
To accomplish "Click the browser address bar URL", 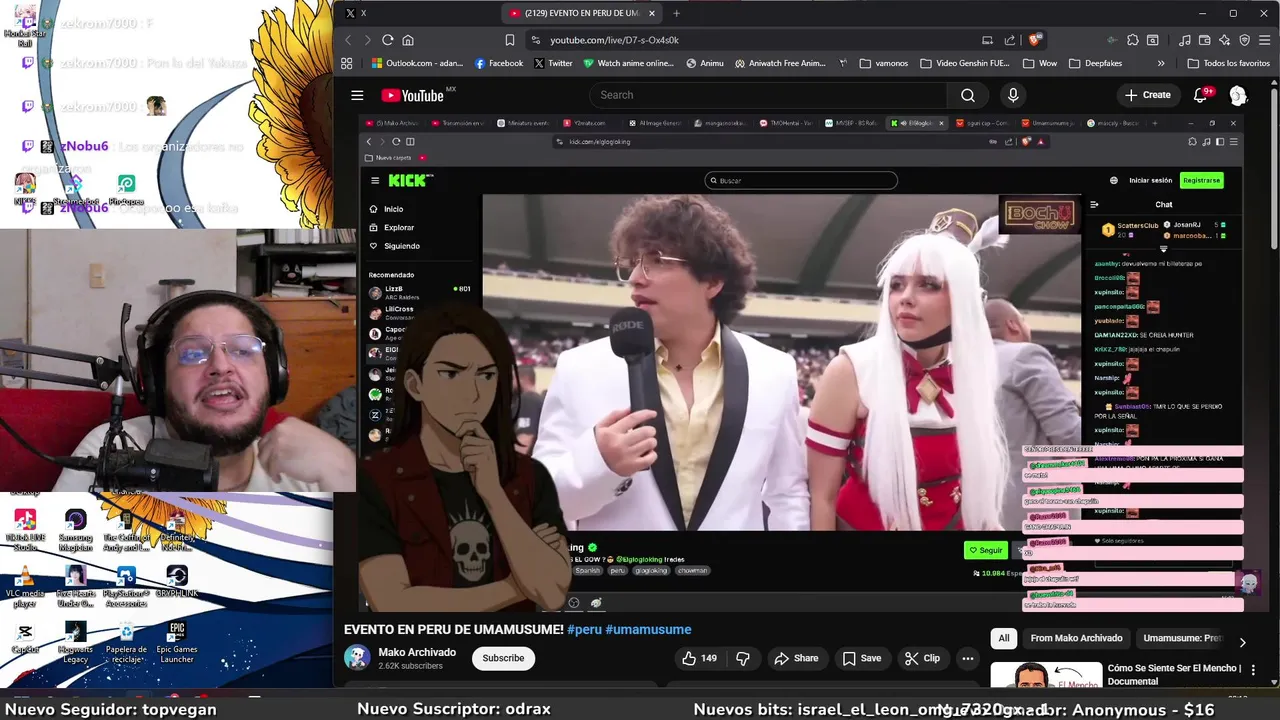I will tap(614, 40).
